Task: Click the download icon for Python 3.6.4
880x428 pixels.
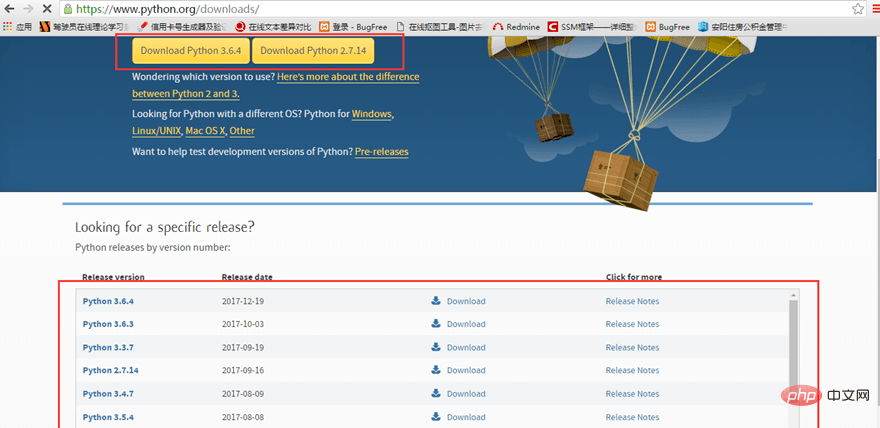Action: click(x=436, y=301)
